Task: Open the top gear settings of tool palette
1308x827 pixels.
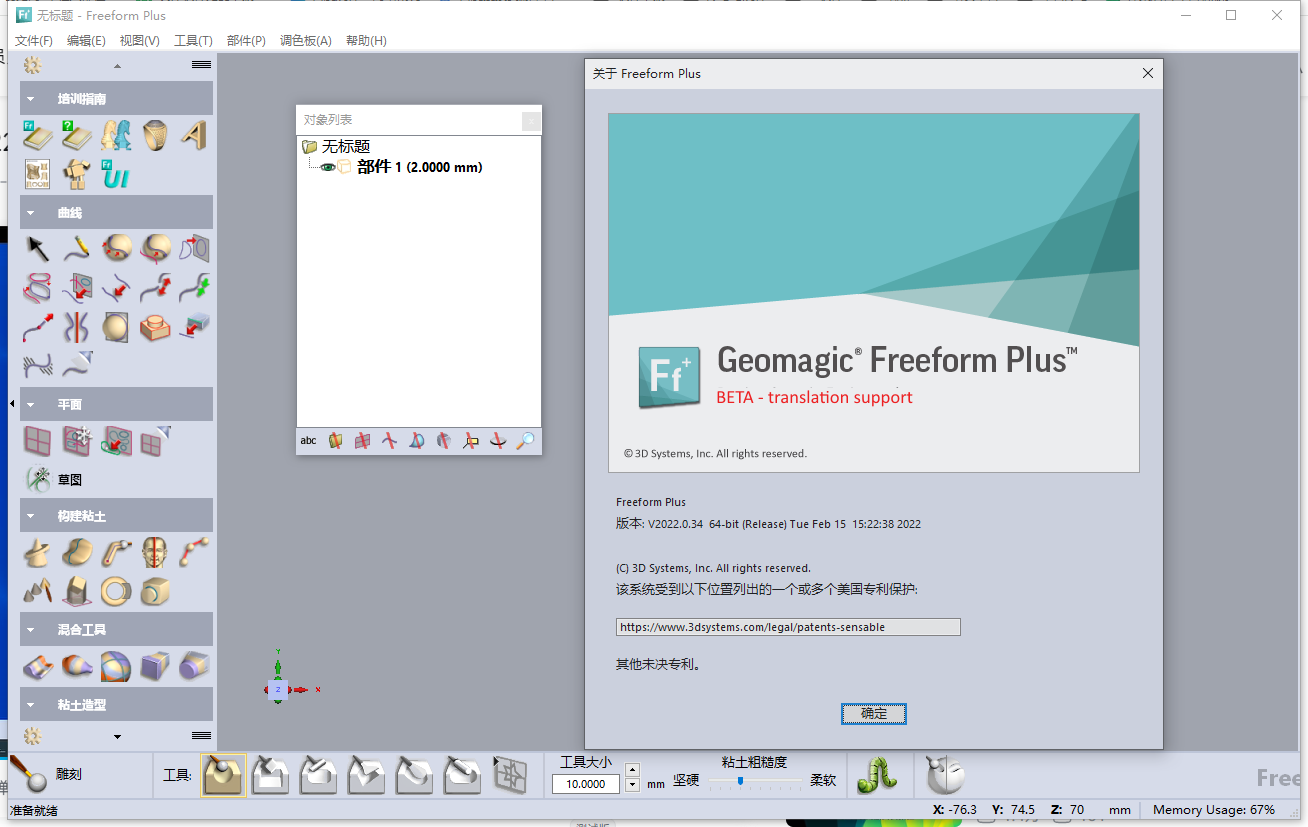Action: click(x=33, y=65)
